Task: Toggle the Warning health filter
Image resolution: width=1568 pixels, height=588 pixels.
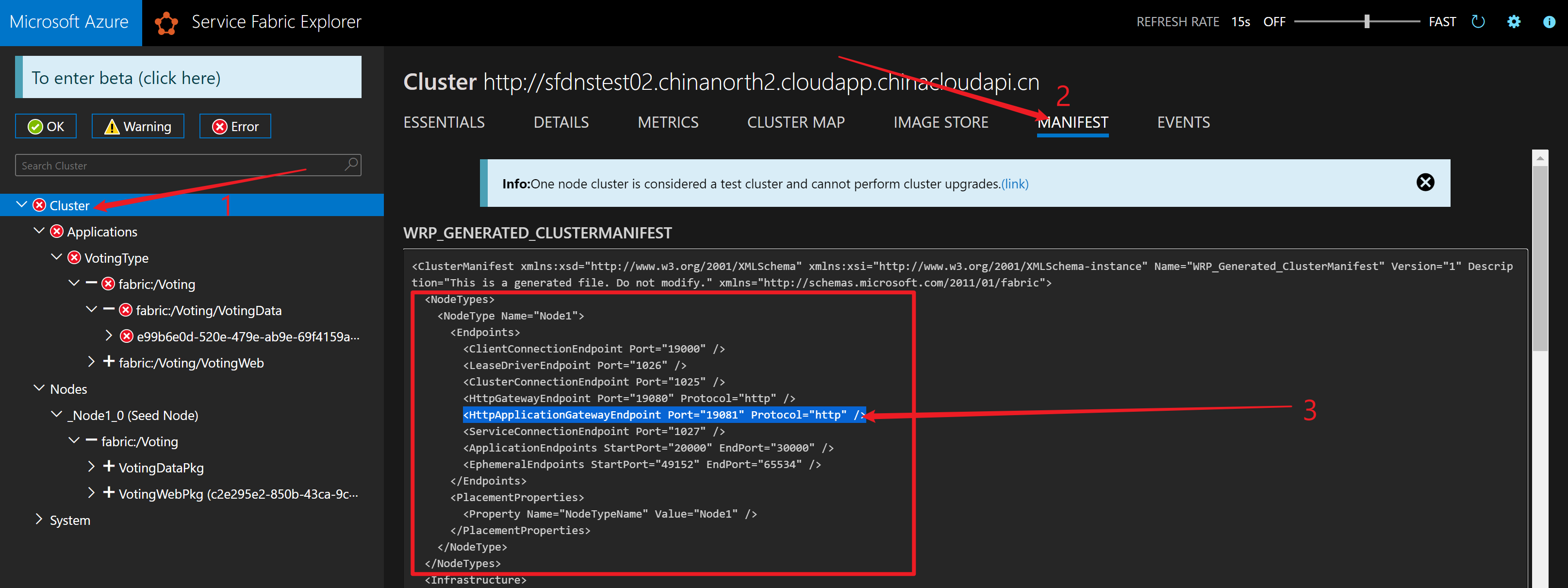Action: pos(138,127)
